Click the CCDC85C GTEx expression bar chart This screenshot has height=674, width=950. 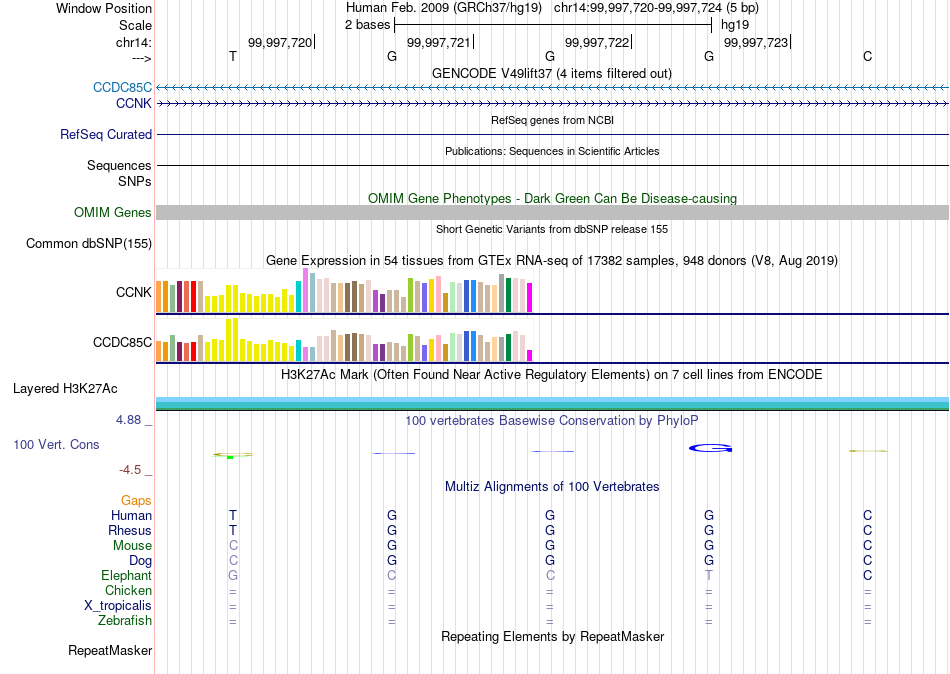[x=344, y=339]
